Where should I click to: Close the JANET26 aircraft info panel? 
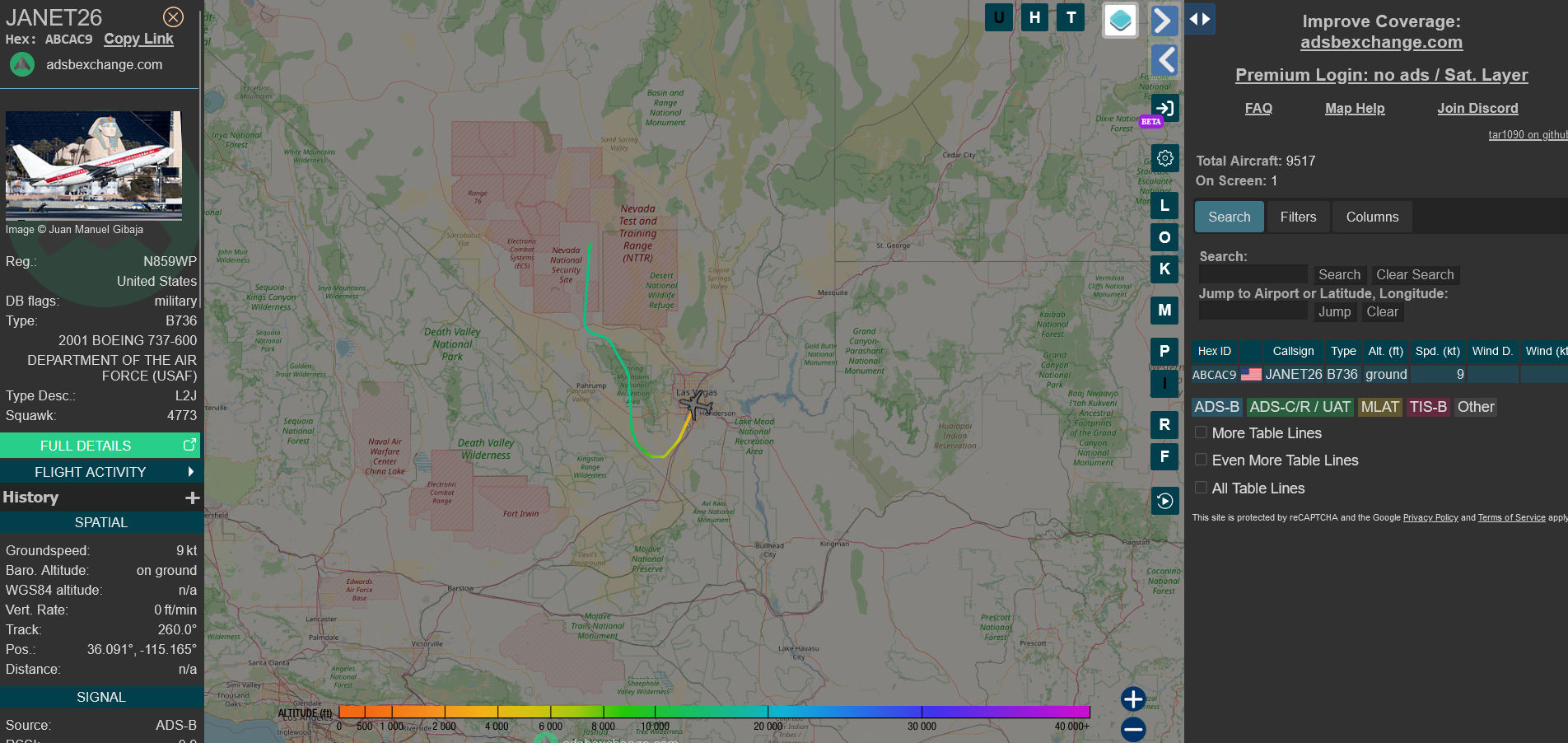click(x=173, y=17)
